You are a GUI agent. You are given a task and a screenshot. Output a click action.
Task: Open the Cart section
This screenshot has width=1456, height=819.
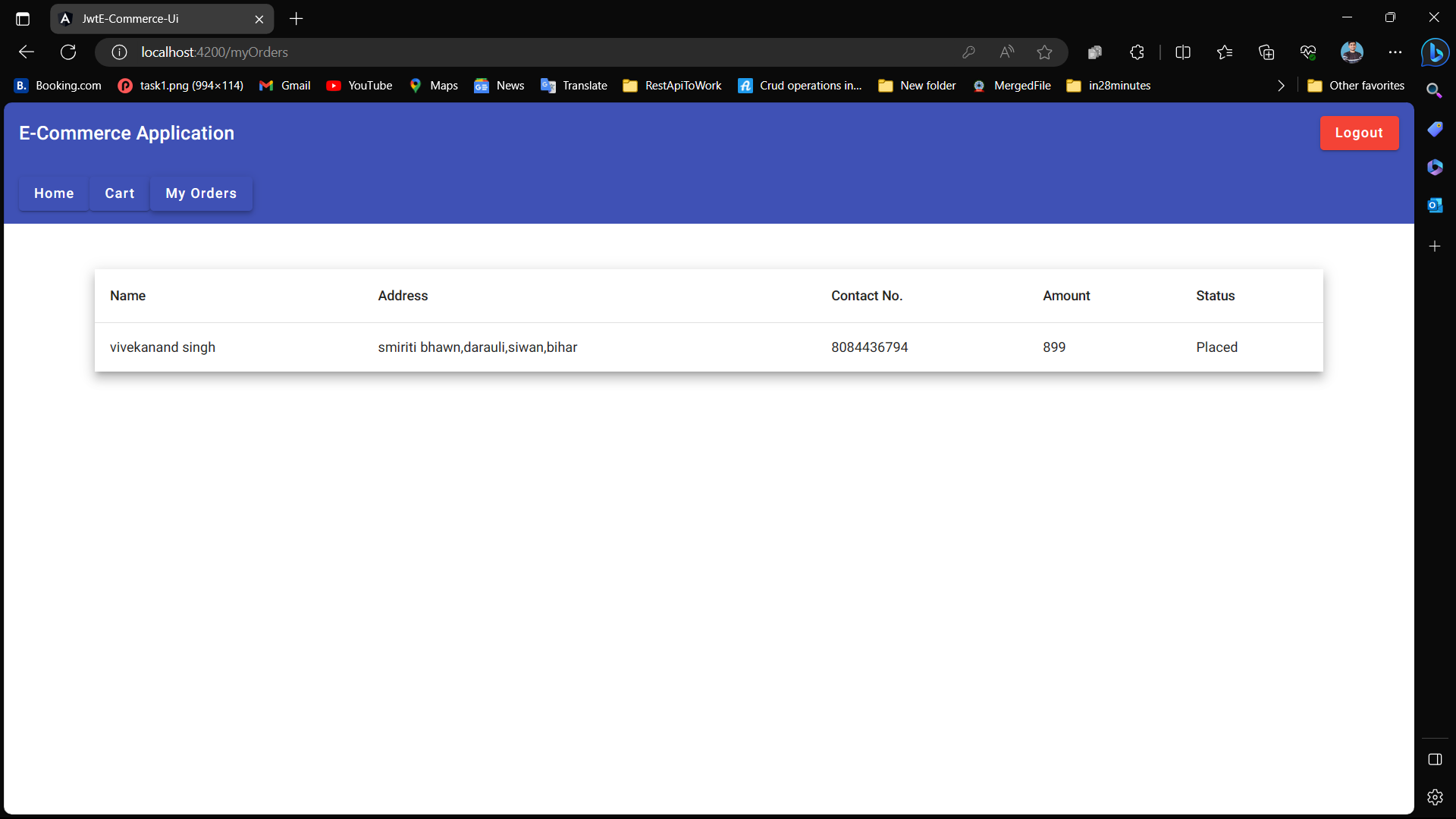tap(119, 193)
